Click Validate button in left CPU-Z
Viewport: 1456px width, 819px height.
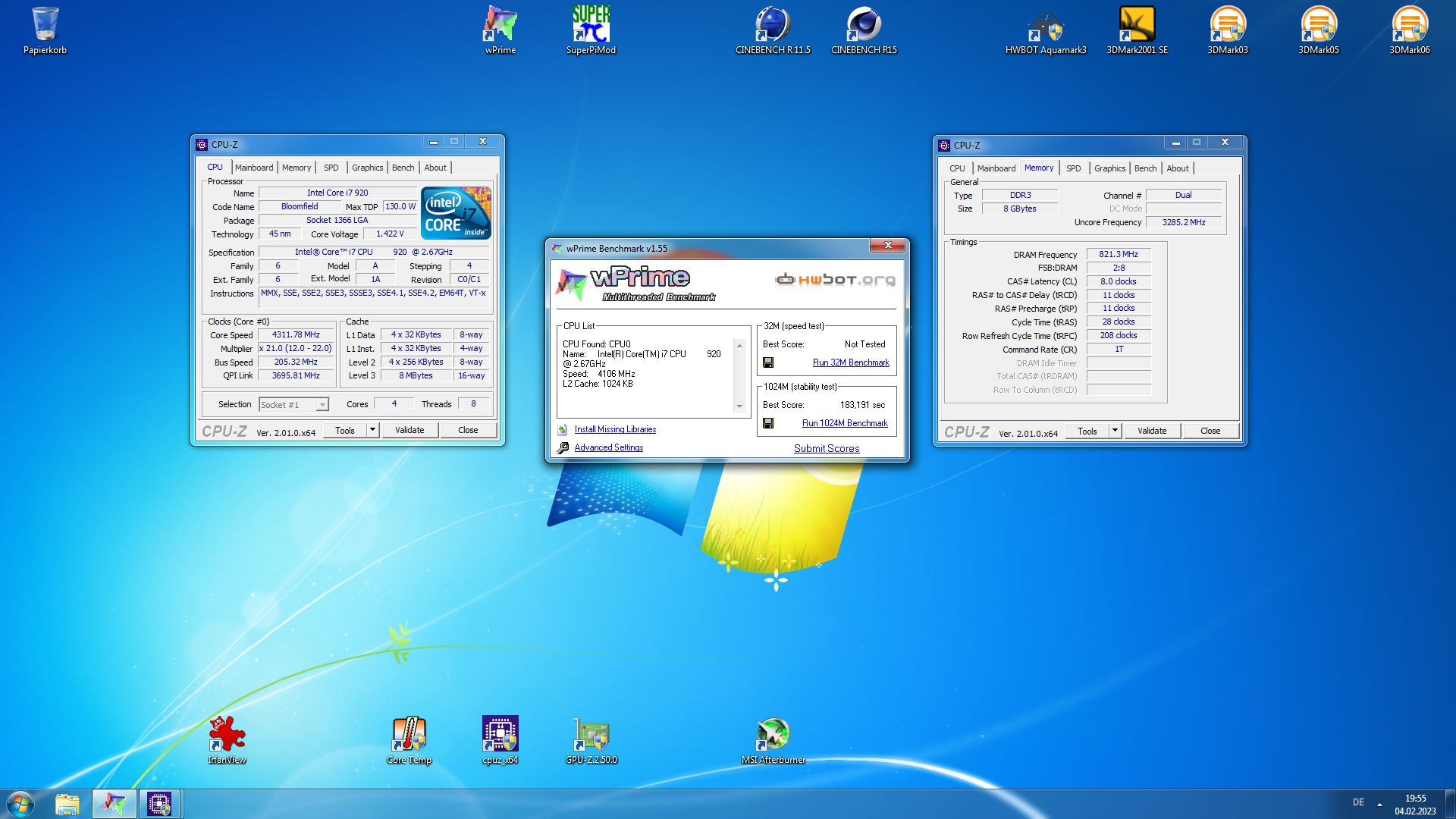coord(409,430)
